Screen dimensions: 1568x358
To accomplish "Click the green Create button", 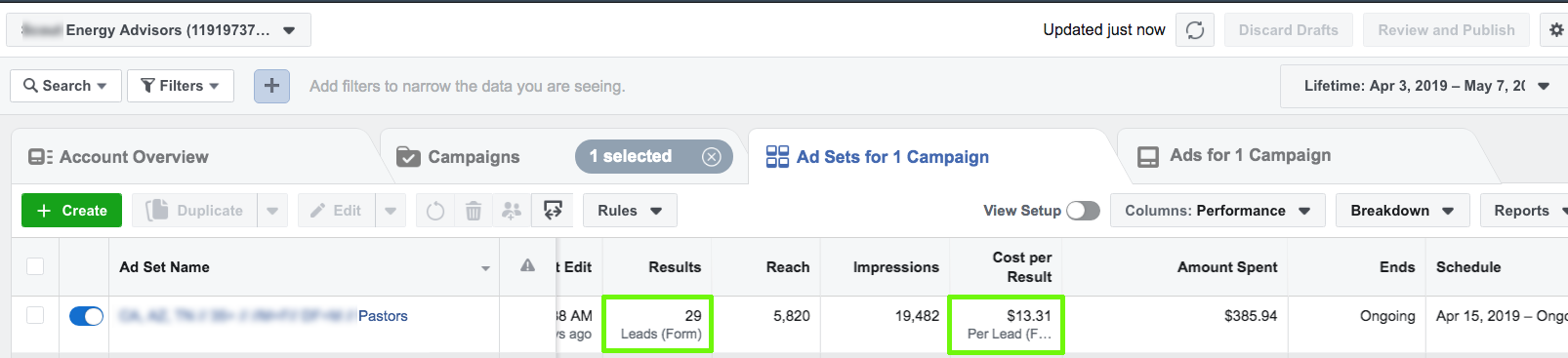I will 71,211.
